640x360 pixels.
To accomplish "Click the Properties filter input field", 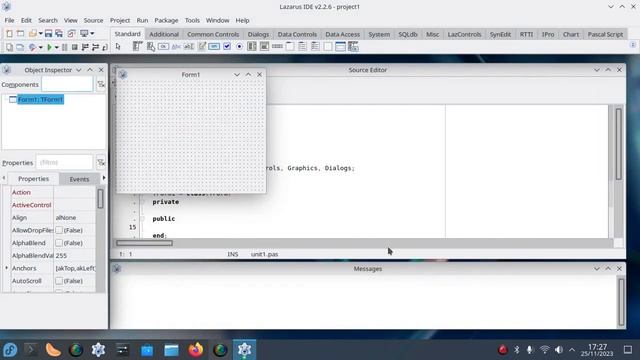I will click(x=64, y=162).
